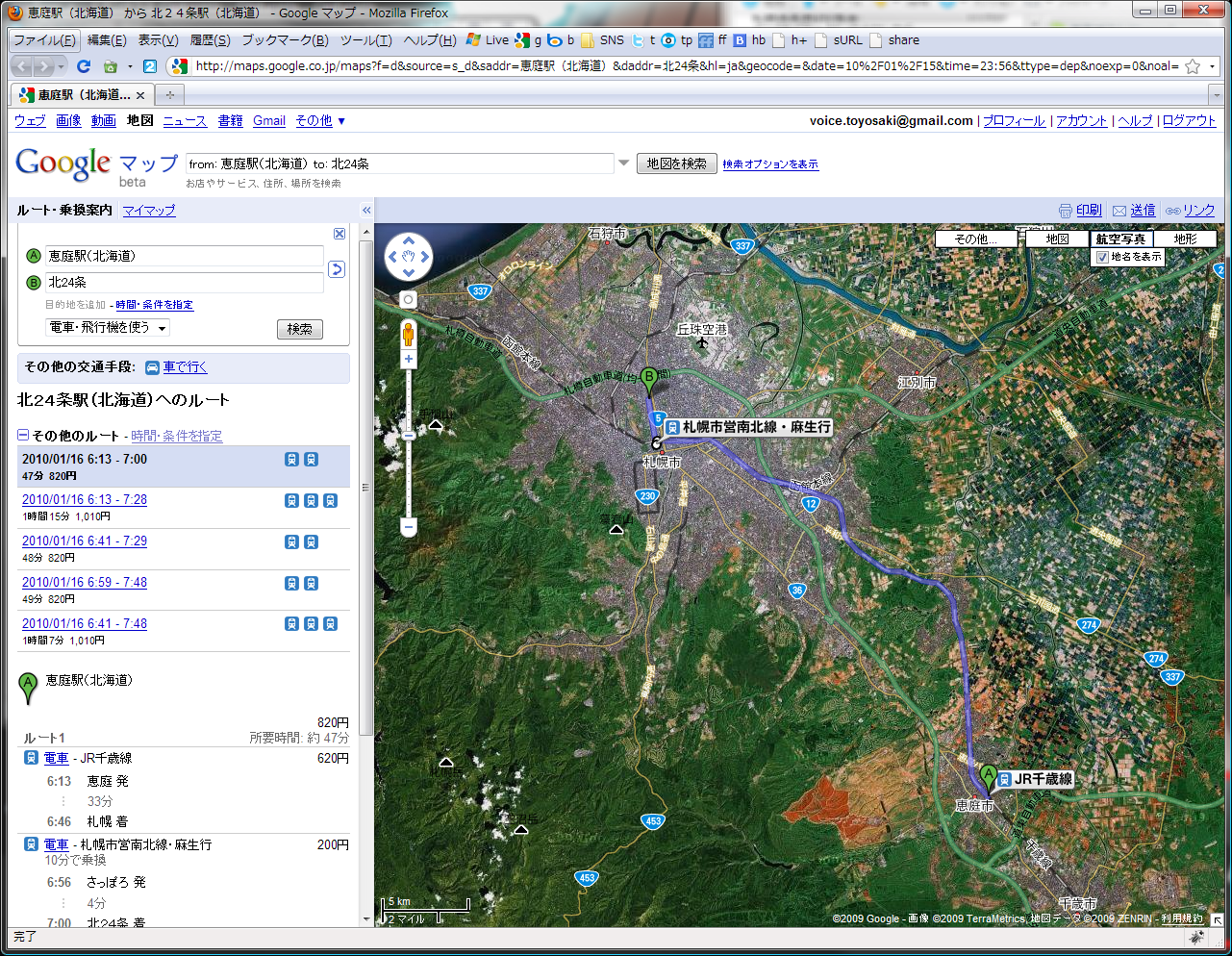Zoom out with the minus button
The height and width of the screenshot is (956, 1232).
(409, 526)
